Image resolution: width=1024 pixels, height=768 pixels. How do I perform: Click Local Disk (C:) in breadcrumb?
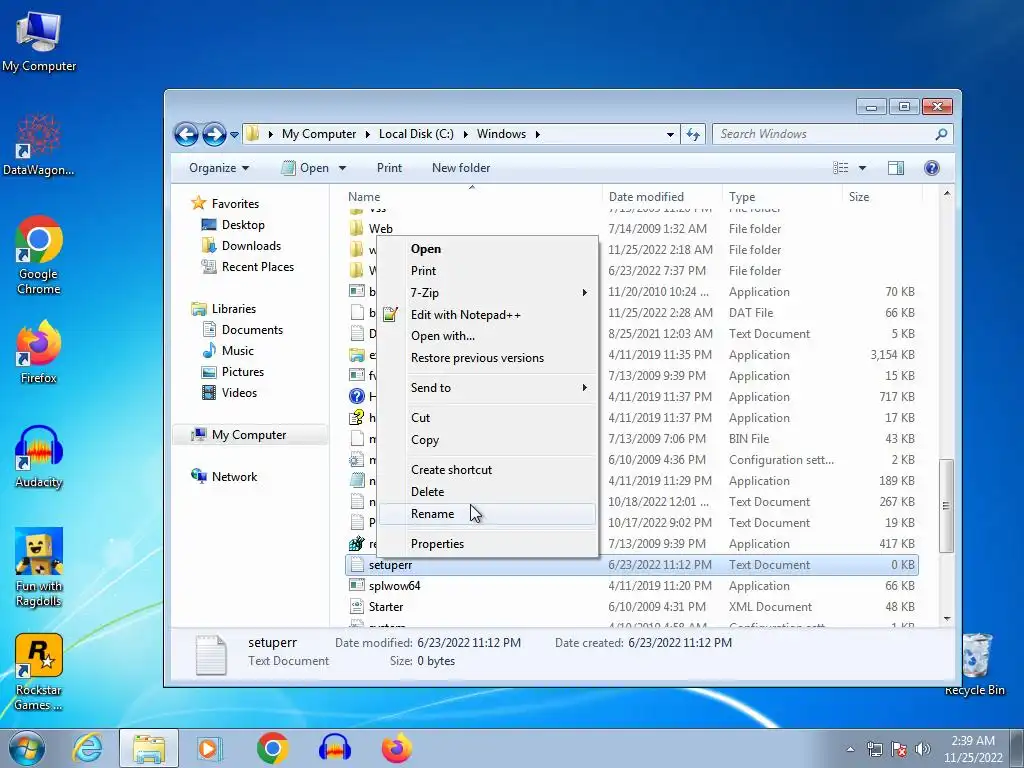416,134
